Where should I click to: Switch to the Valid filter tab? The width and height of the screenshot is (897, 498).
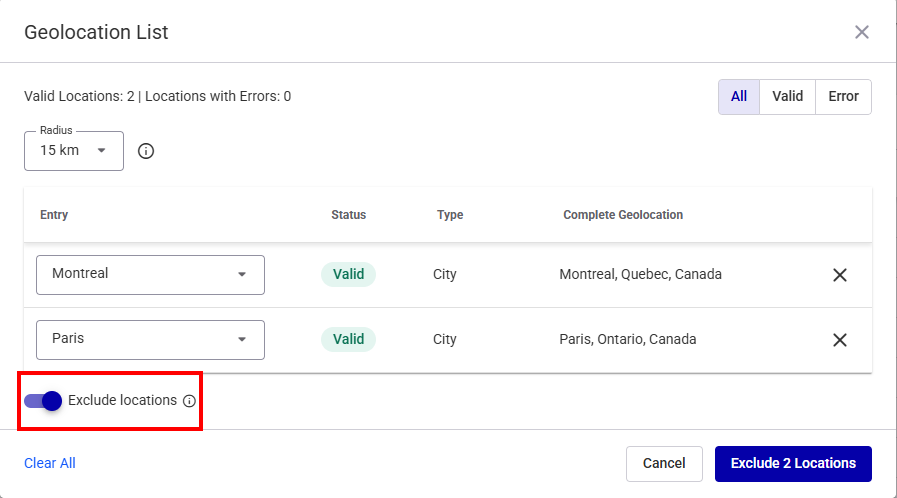788,97
